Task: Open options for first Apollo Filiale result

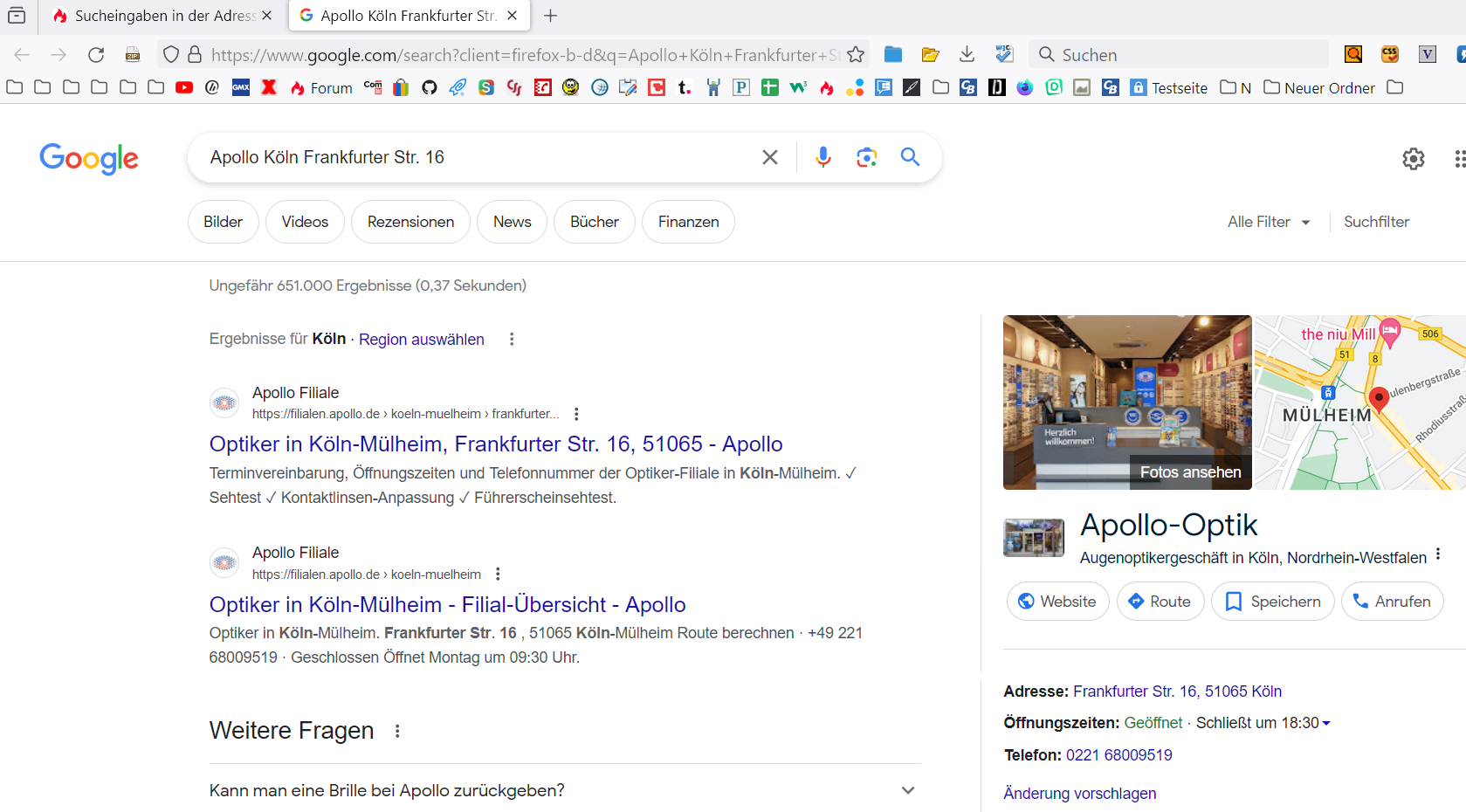Action: tap(576, 414)
